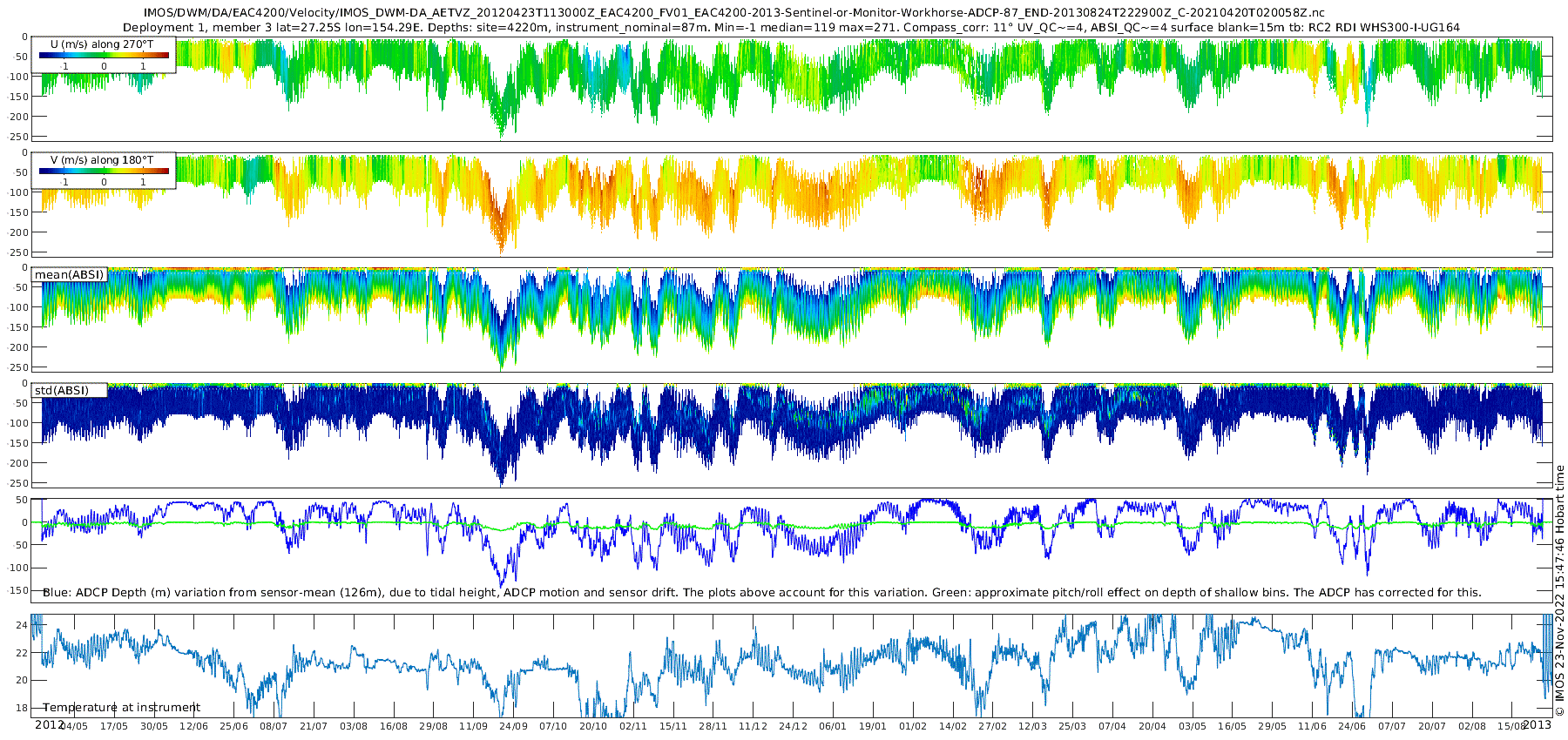1568x740 pixels.
Task: Click the '30/05' date tick label
Action: click(154, 726)
